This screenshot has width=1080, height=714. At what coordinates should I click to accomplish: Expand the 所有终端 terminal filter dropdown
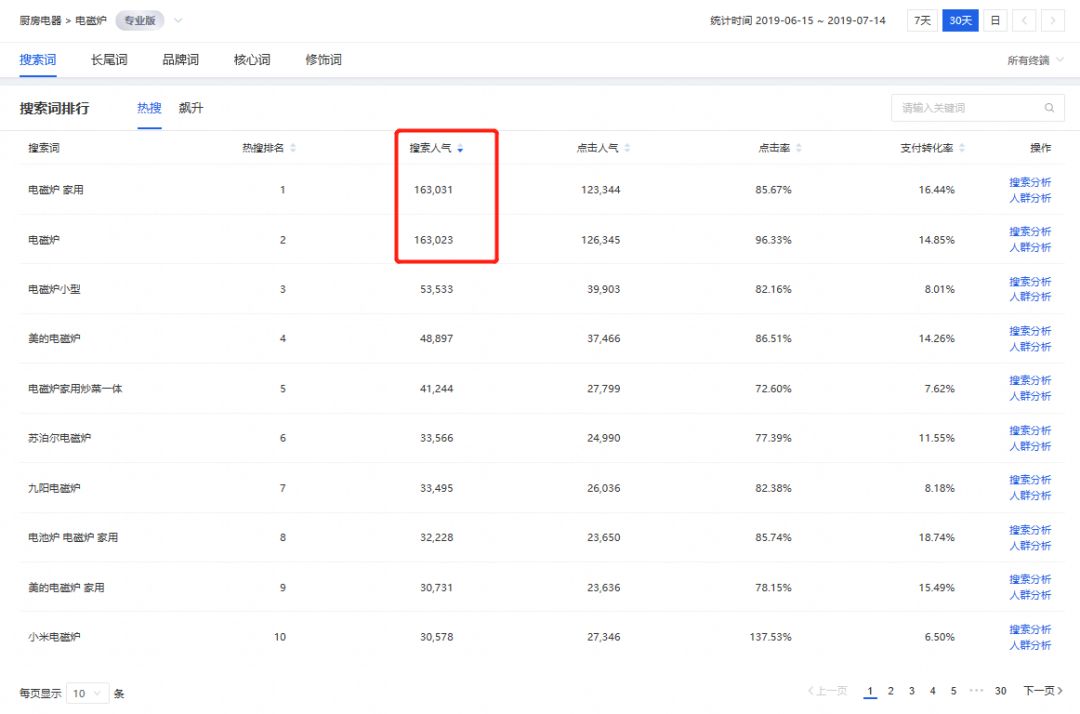pyautogui.click(x=1037, y=59)
